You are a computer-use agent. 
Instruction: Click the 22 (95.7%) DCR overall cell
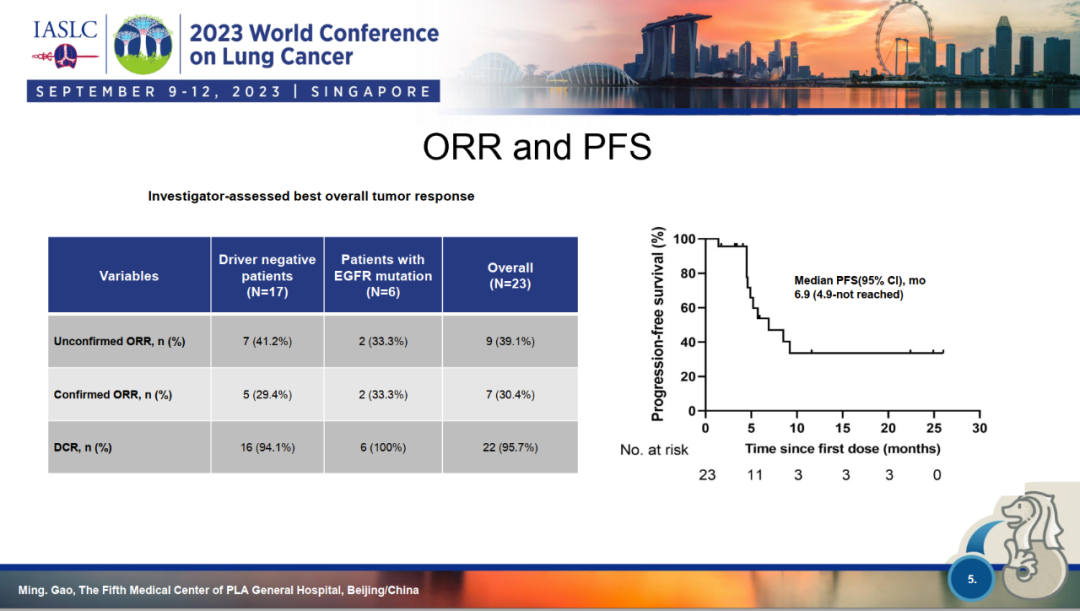(510, 447)
